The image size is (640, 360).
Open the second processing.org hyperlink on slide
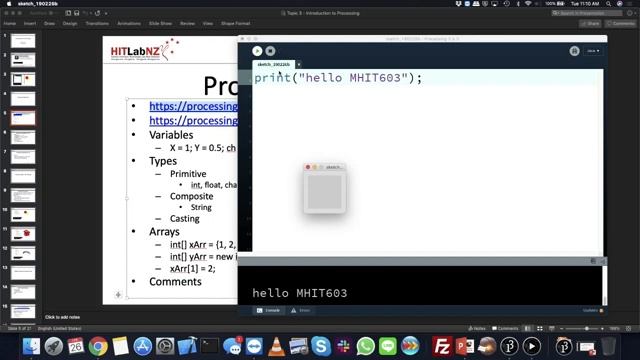click(193, 121)
